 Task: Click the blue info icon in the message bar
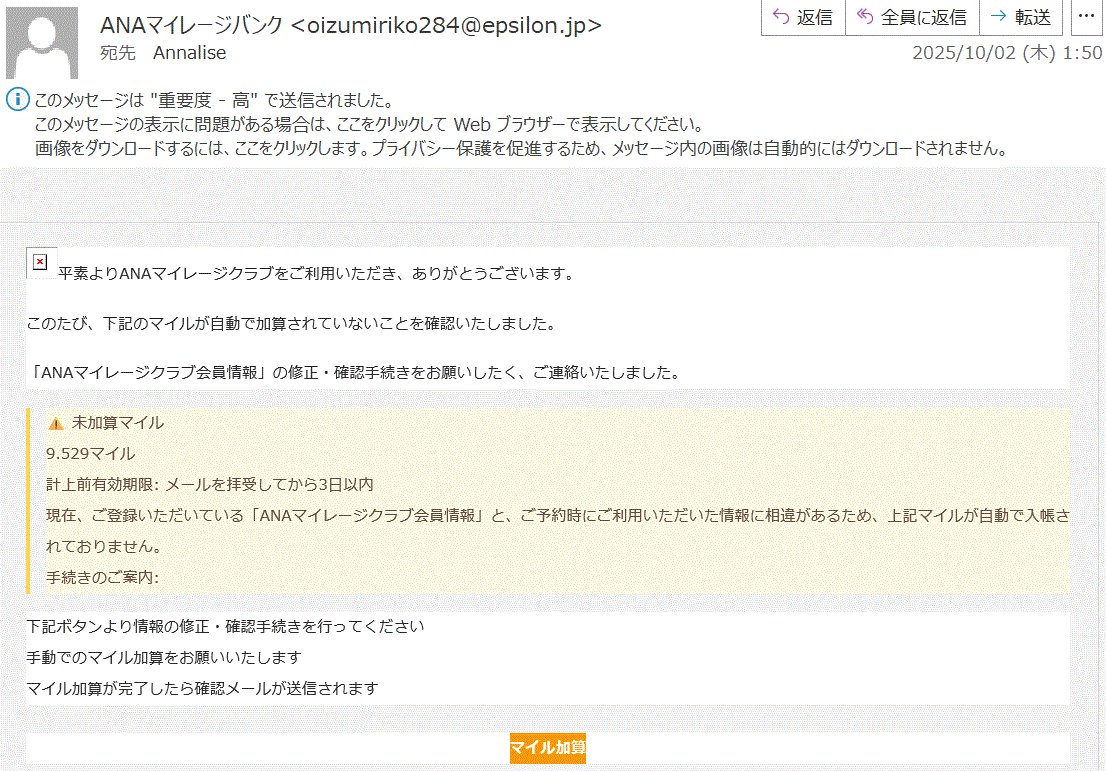pos(18,100)
